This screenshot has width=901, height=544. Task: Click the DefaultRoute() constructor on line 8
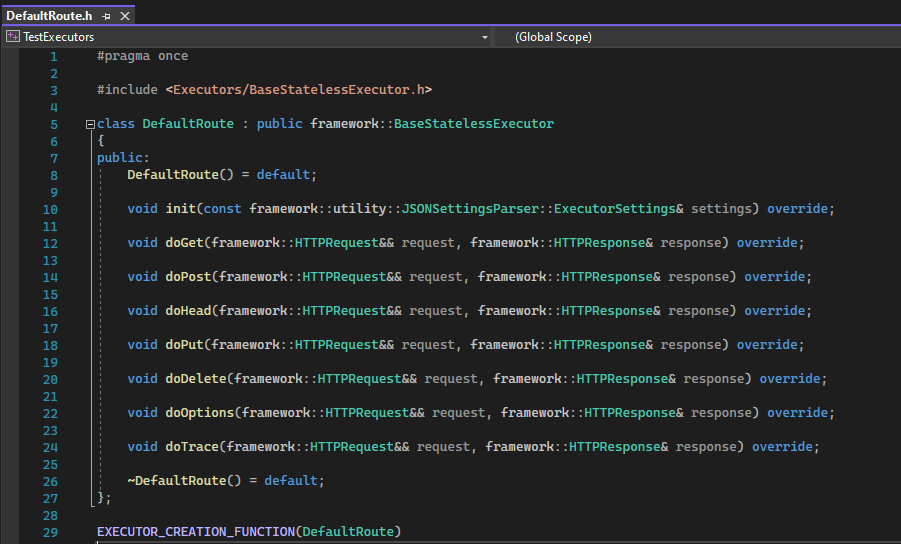(180, 175)
